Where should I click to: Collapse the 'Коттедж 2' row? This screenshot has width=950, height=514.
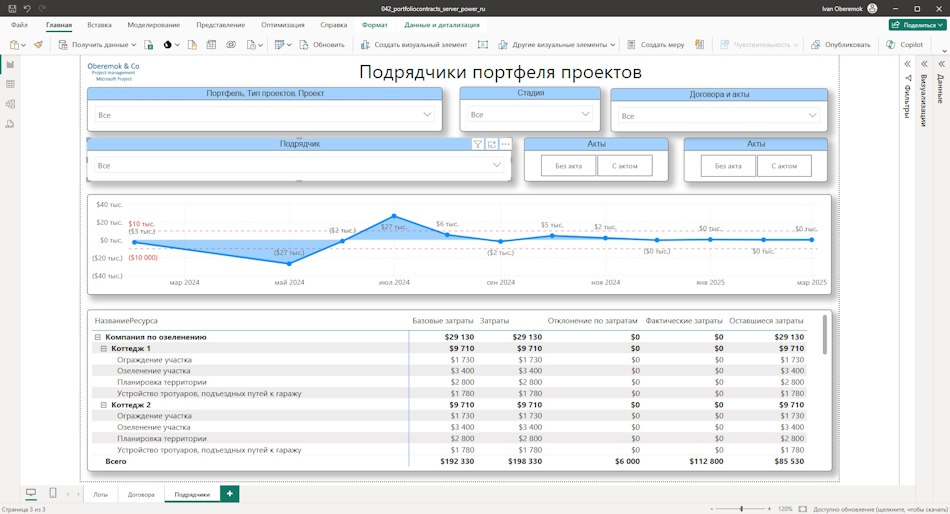[x=104, y=405]
